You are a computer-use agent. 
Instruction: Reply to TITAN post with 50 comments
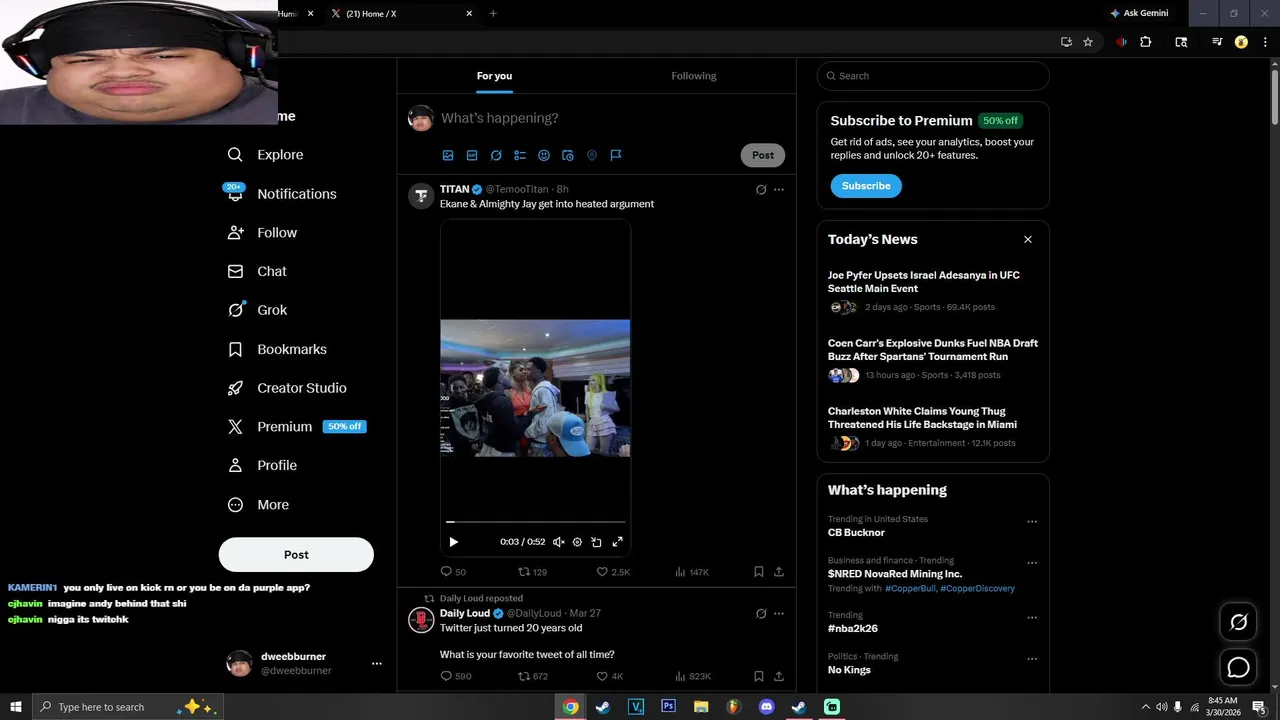tap(453, 572)
